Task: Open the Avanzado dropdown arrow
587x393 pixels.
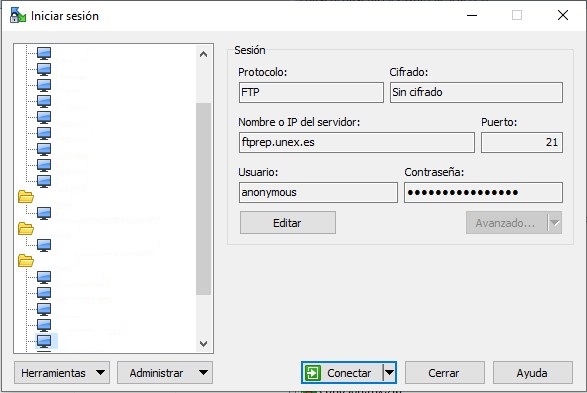Action: coord(555,223)
